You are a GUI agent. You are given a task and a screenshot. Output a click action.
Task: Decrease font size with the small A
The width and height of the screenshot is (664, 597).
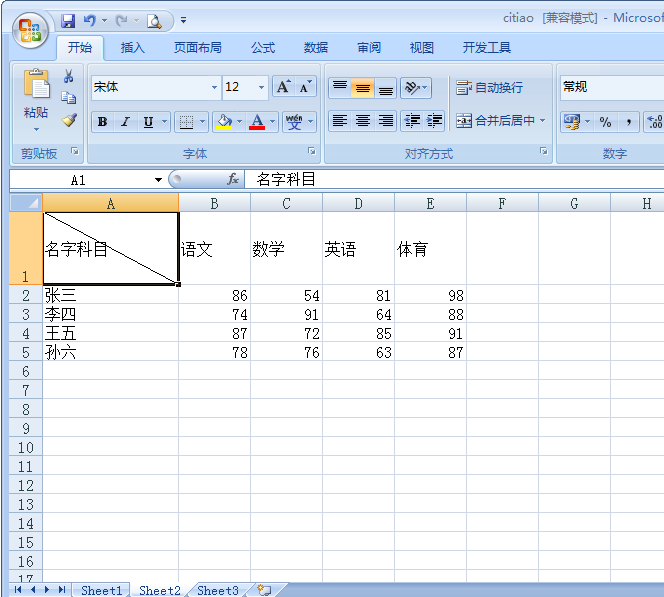[305, 87]
